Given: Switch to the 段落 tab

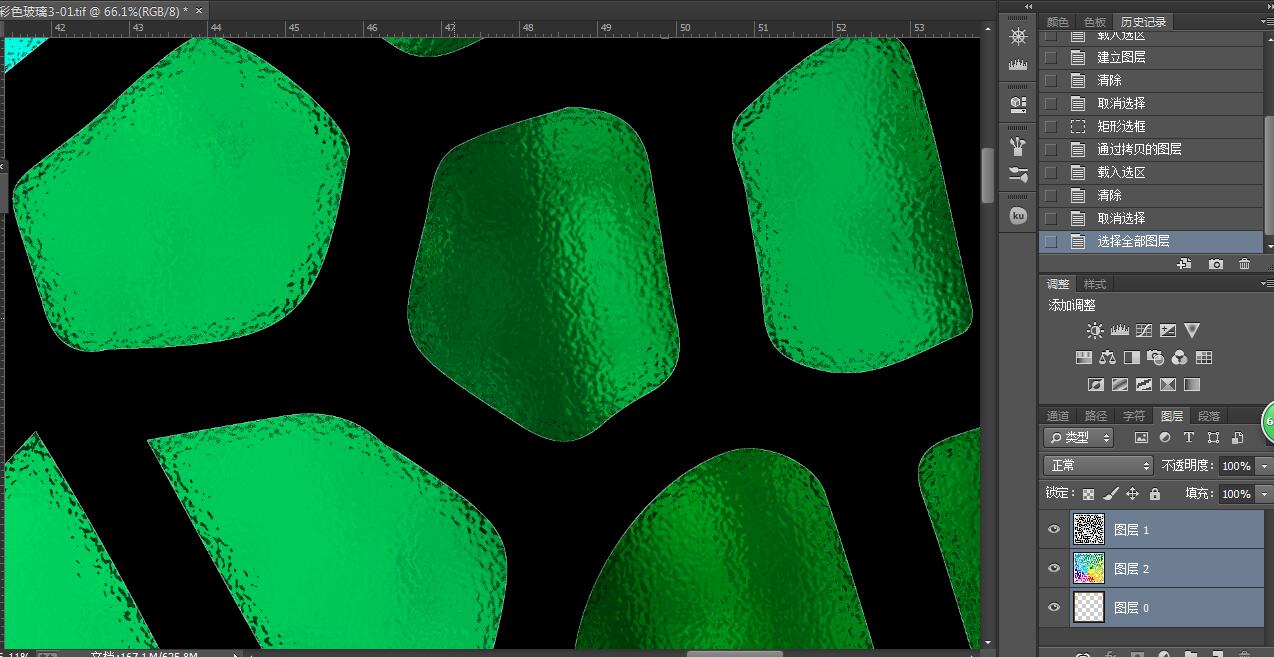Looking at the screenshot, I should pos(1209,416).
